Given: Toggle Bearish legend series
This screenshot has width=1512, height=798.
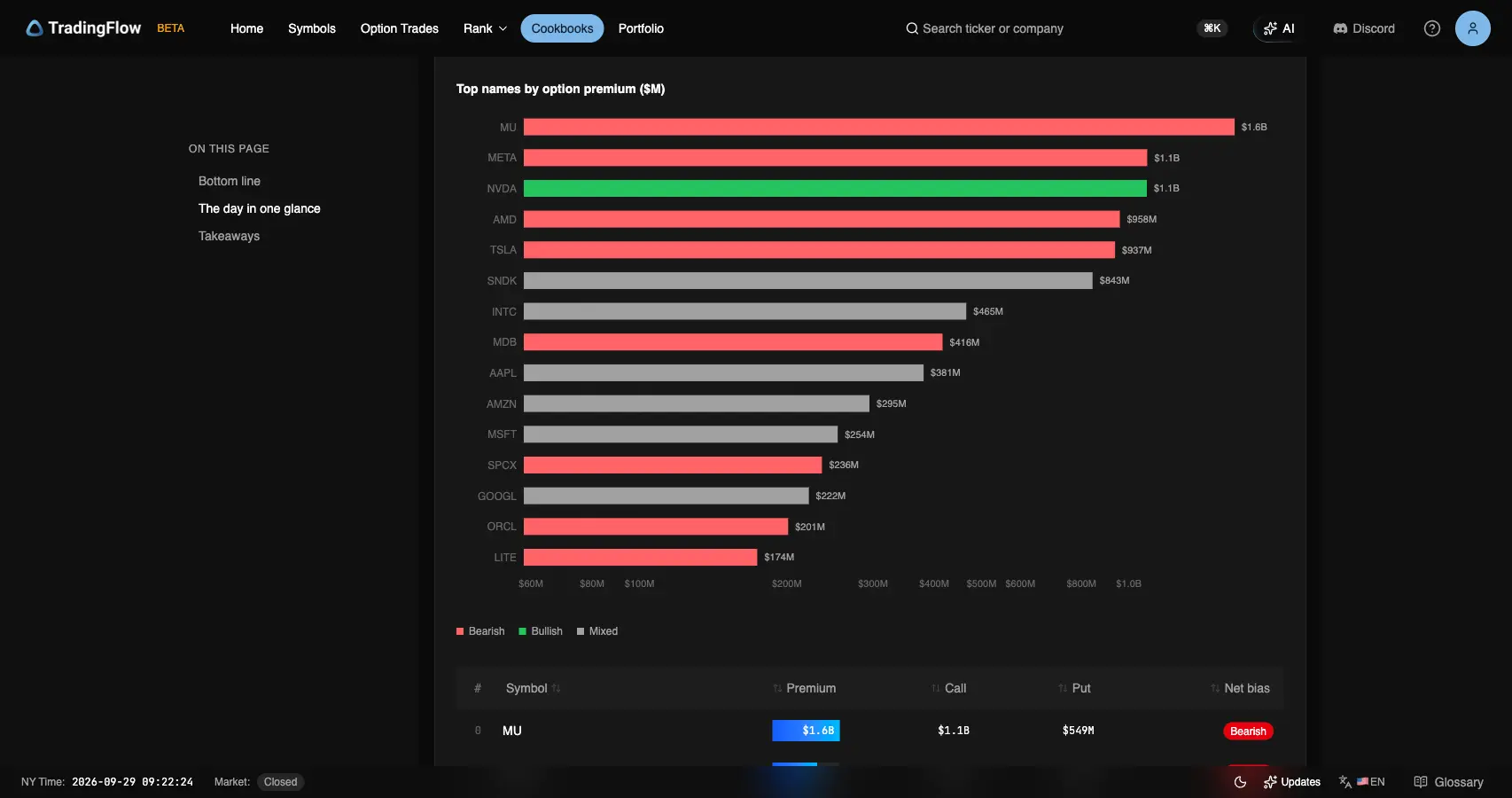Looking at the screenshot, I should click(480, 631).
